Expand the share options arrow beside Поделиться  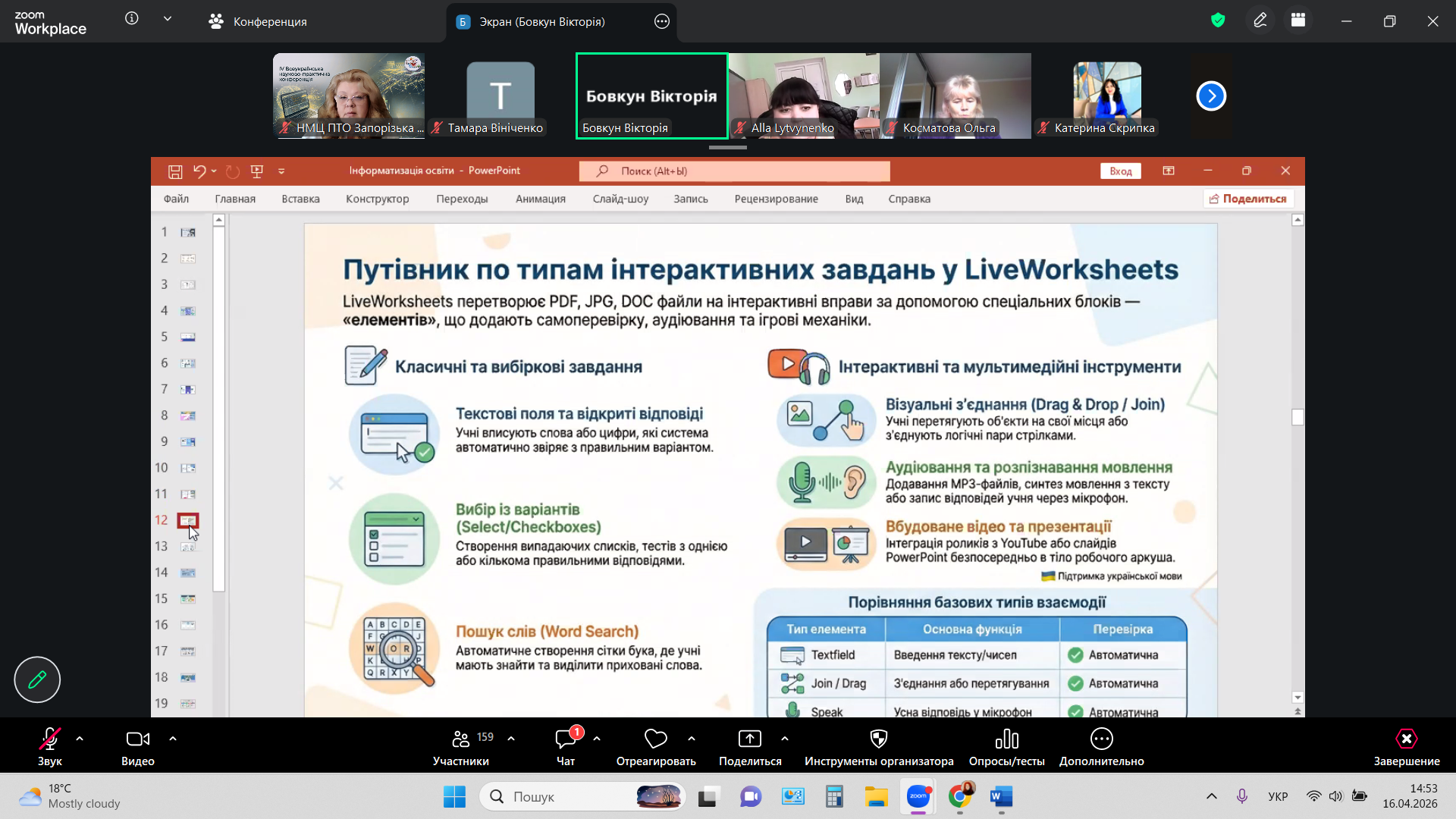click(785, 739)
